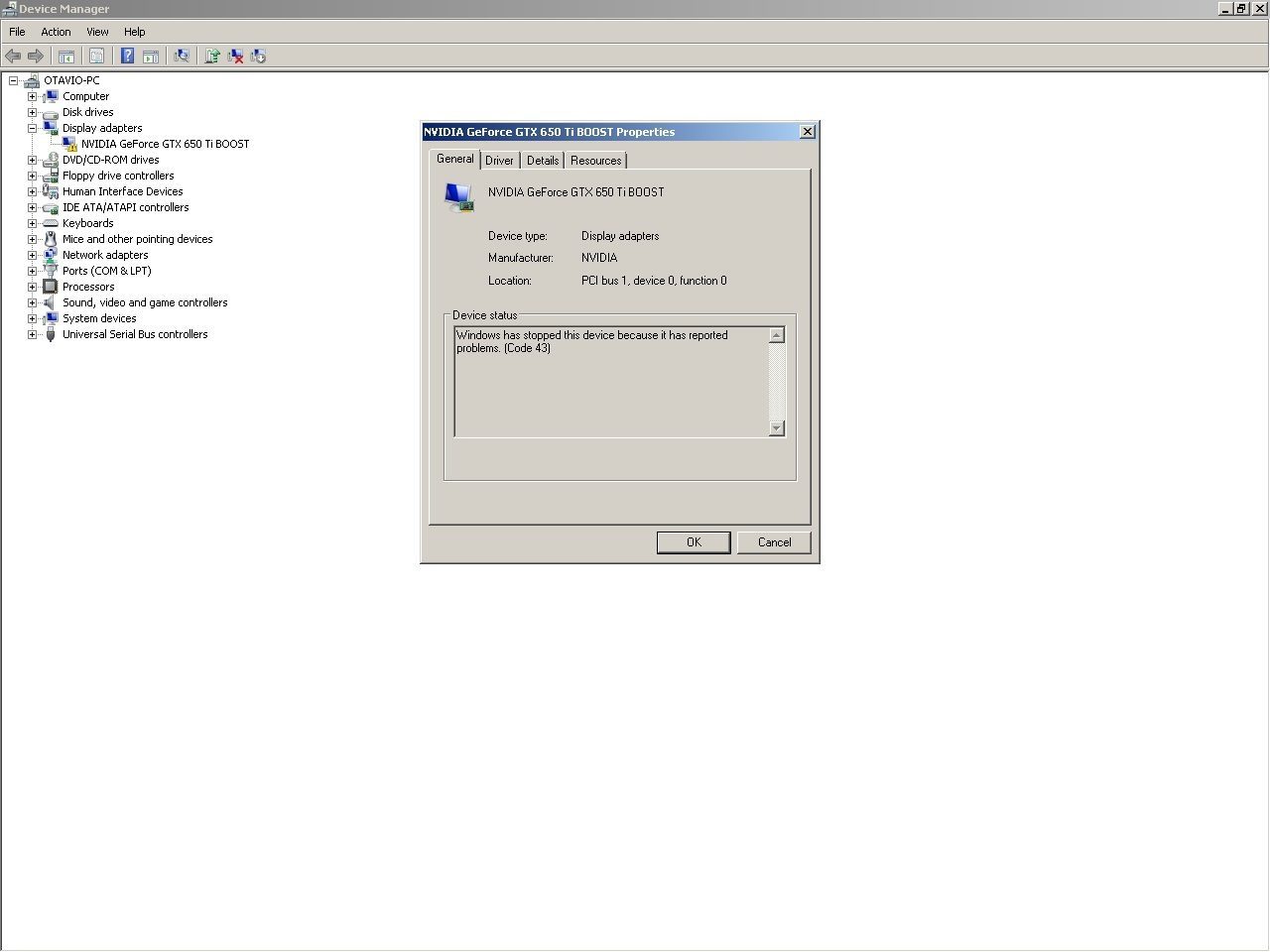Click the Forward arrow in the toolbar
The image size is (1270, 952).
coord(36,57)
